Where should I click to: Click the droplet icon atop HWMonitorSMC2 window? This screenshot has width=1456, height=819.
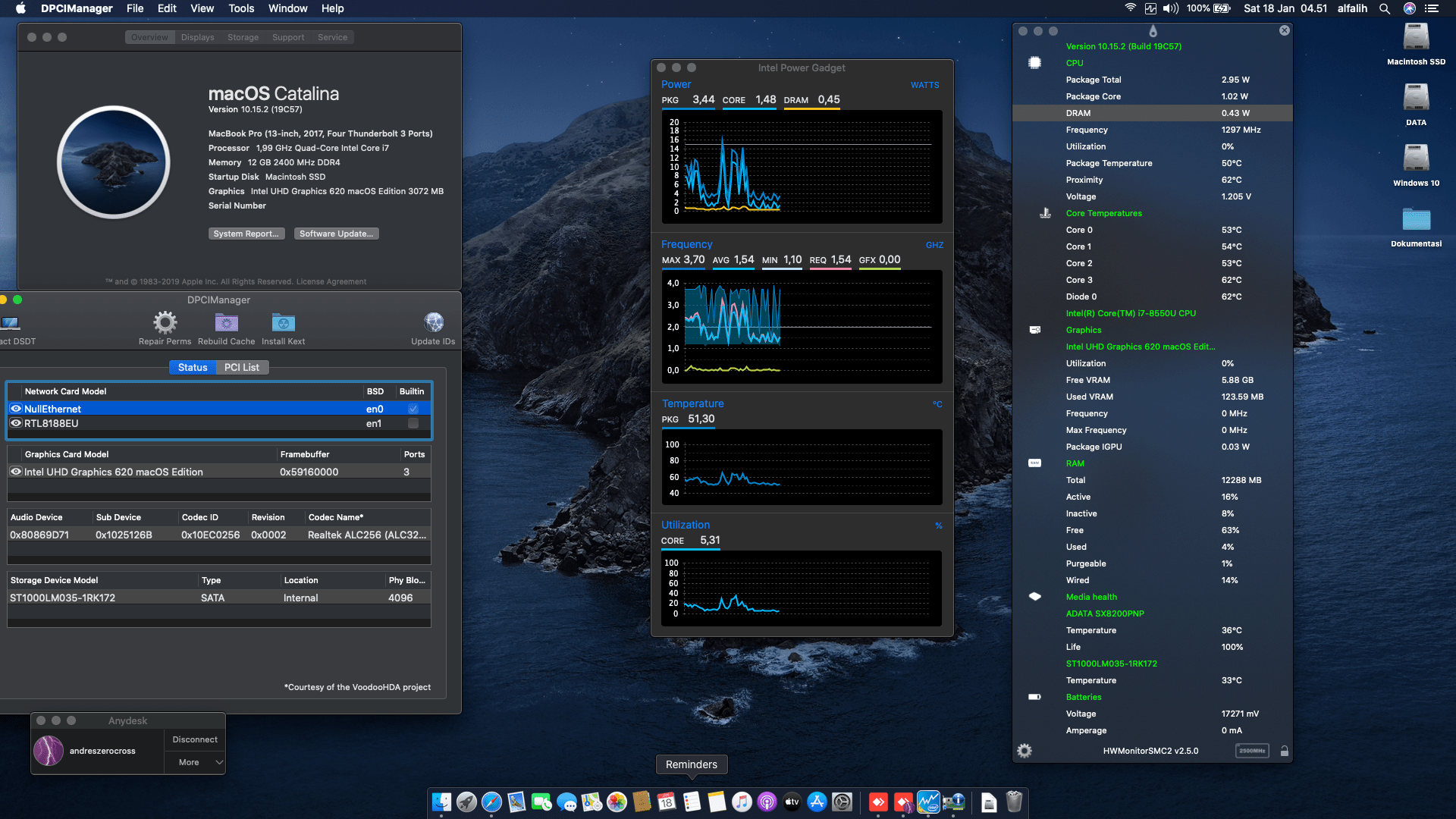click(1153, 31)
